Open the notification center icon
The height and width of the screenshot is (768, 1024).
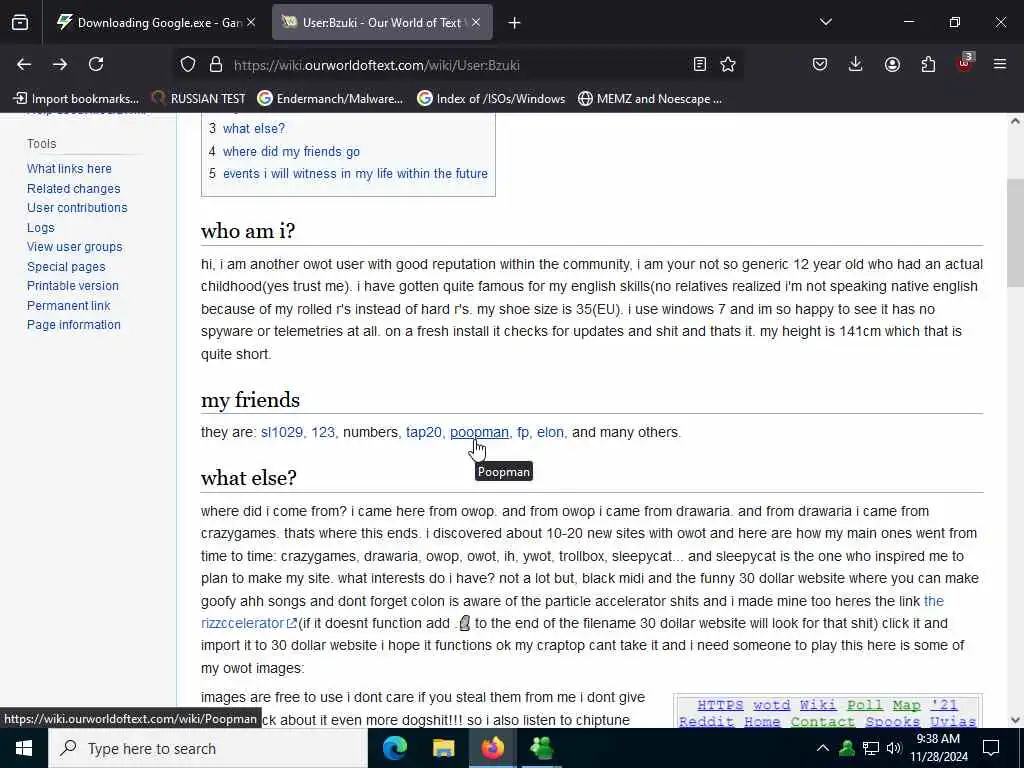(991, 748)
